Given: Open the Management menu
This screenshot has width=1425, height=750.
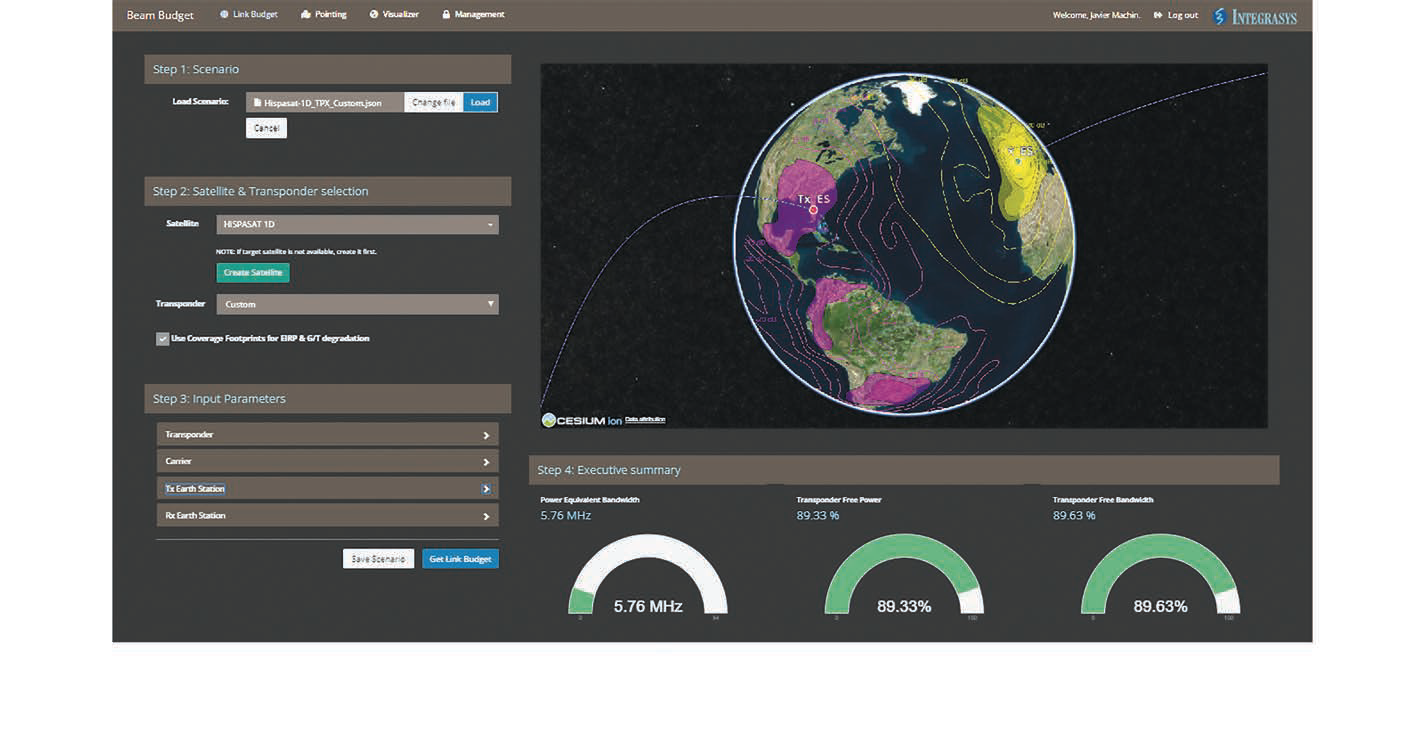Looking at the screenshot, I should click(473, 15).
